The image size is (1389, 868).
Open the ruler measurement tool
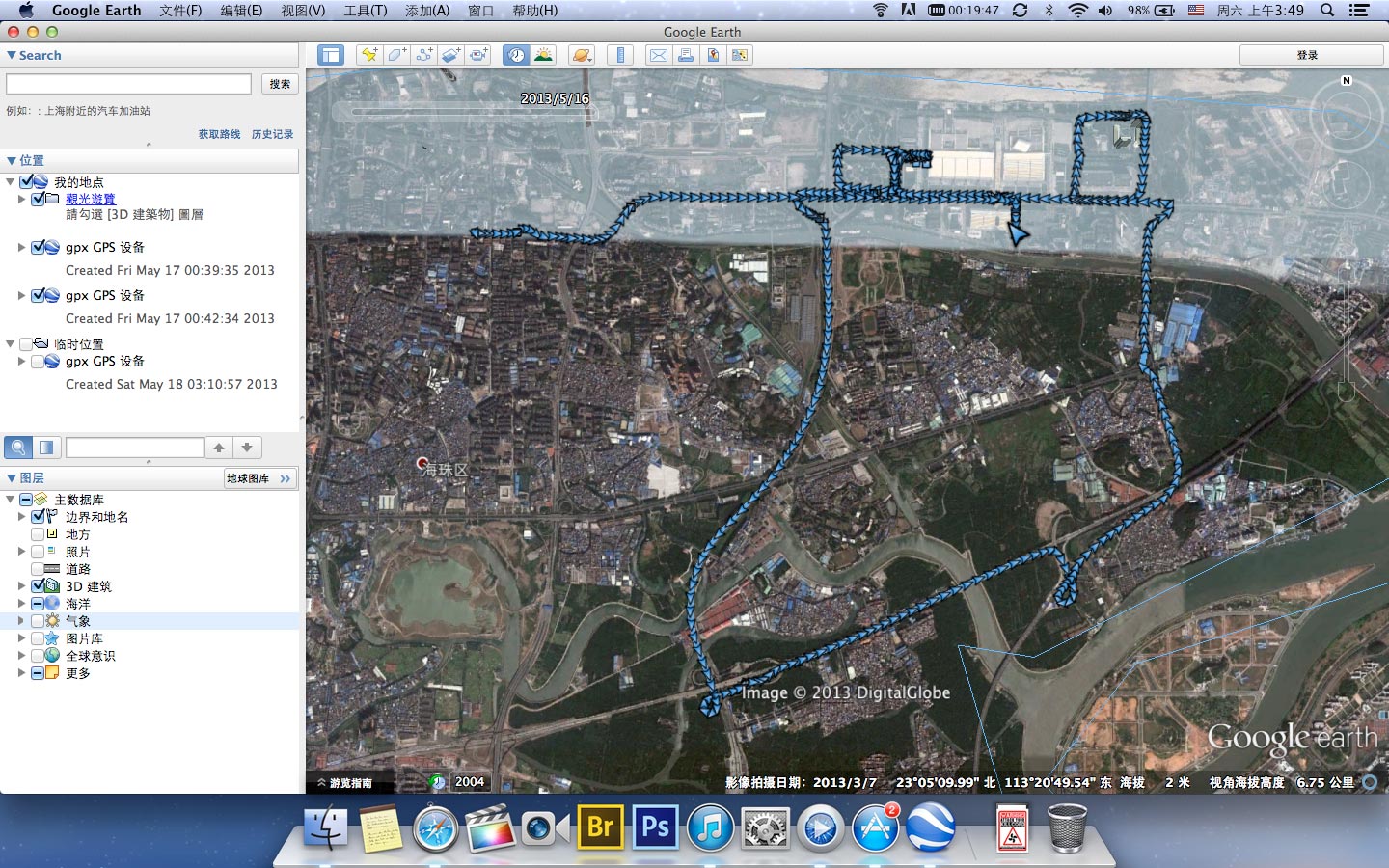point(620,55)
